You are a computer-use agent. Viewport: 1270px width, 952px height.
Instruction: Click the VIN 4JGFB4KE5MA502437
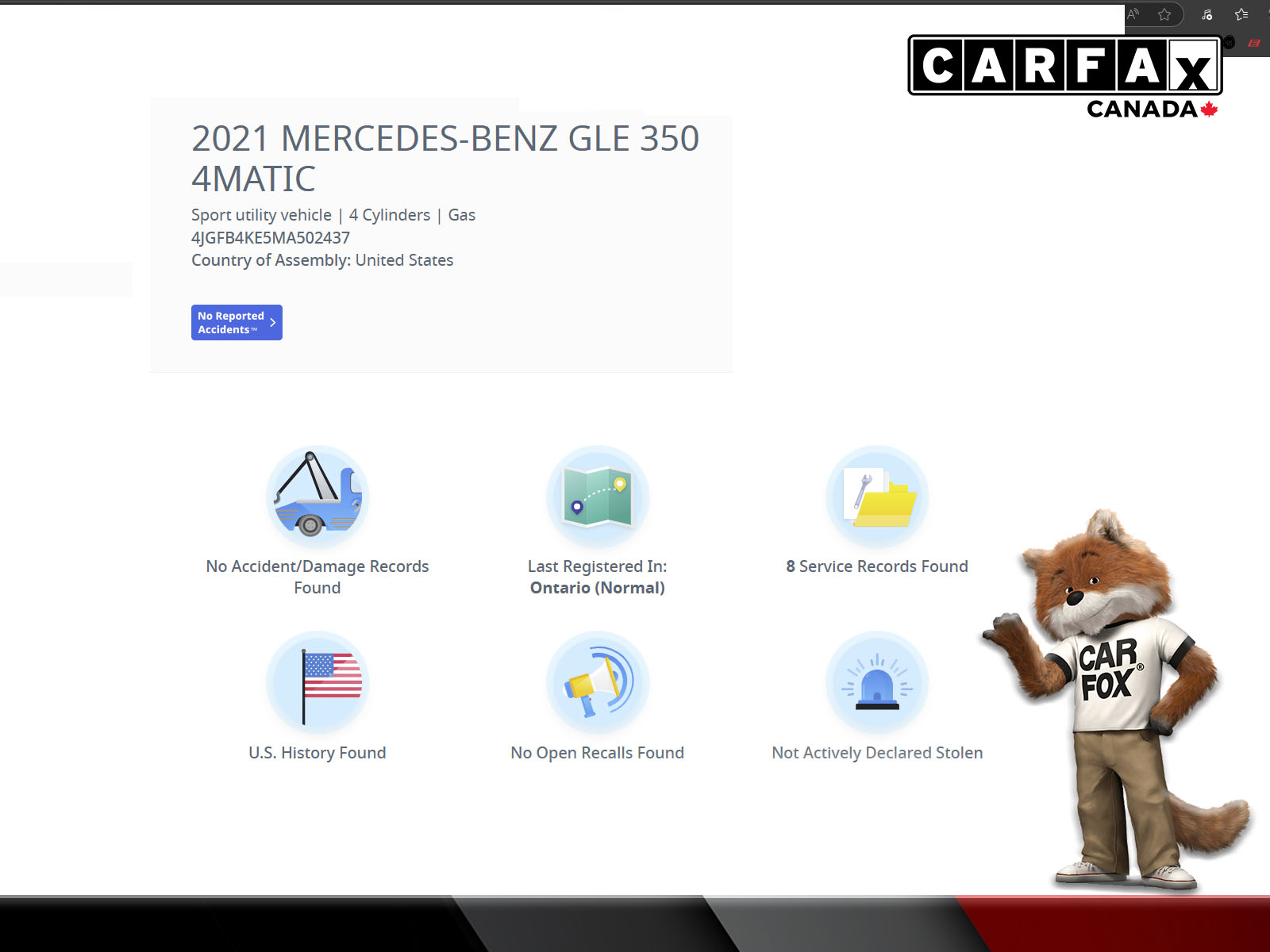[271, 238]
